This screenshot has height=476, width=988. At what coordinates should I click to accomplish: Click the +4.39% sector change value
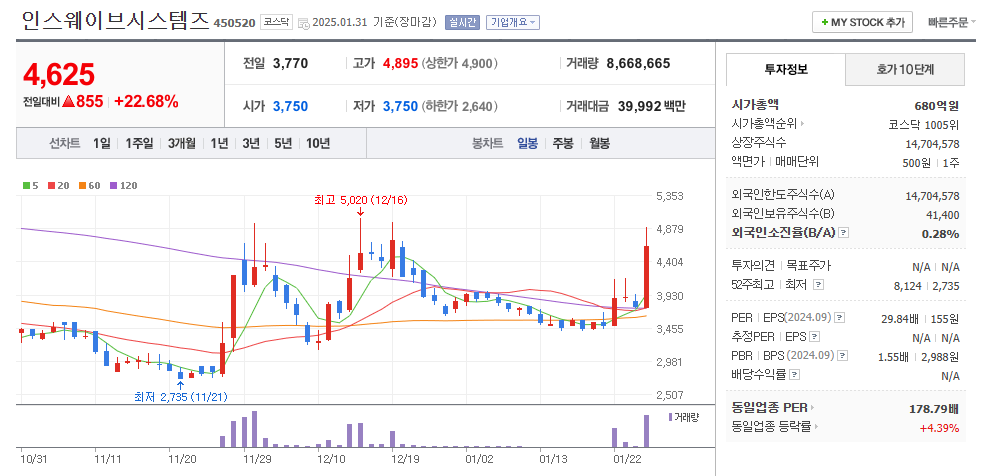tap(939, 428)
